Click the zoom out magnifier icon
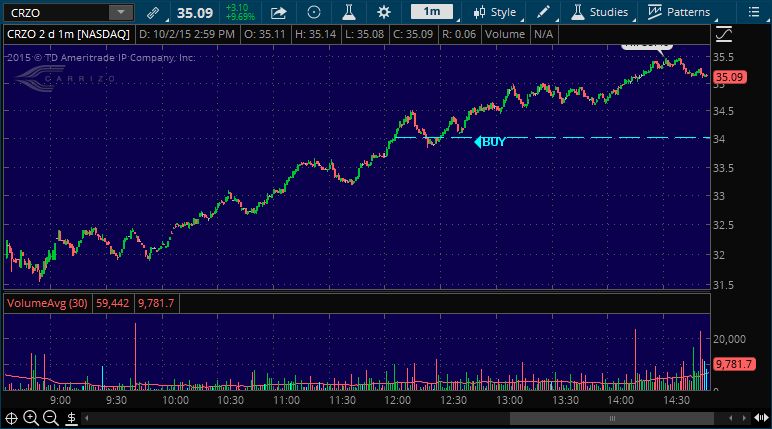The image size is (772, 429). (50, 418)
